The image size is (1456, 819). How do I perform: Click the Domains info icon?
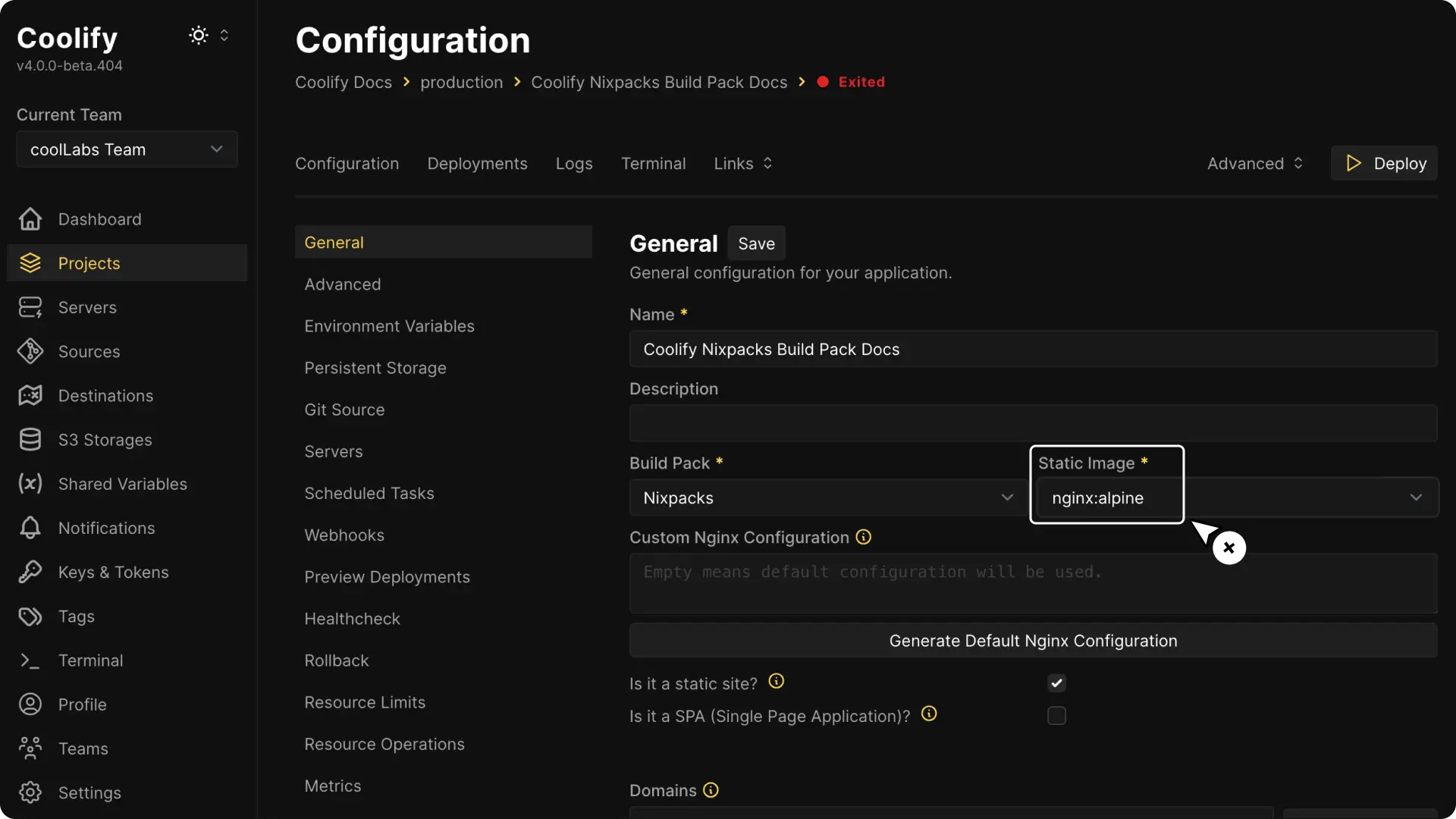[710, 789]
